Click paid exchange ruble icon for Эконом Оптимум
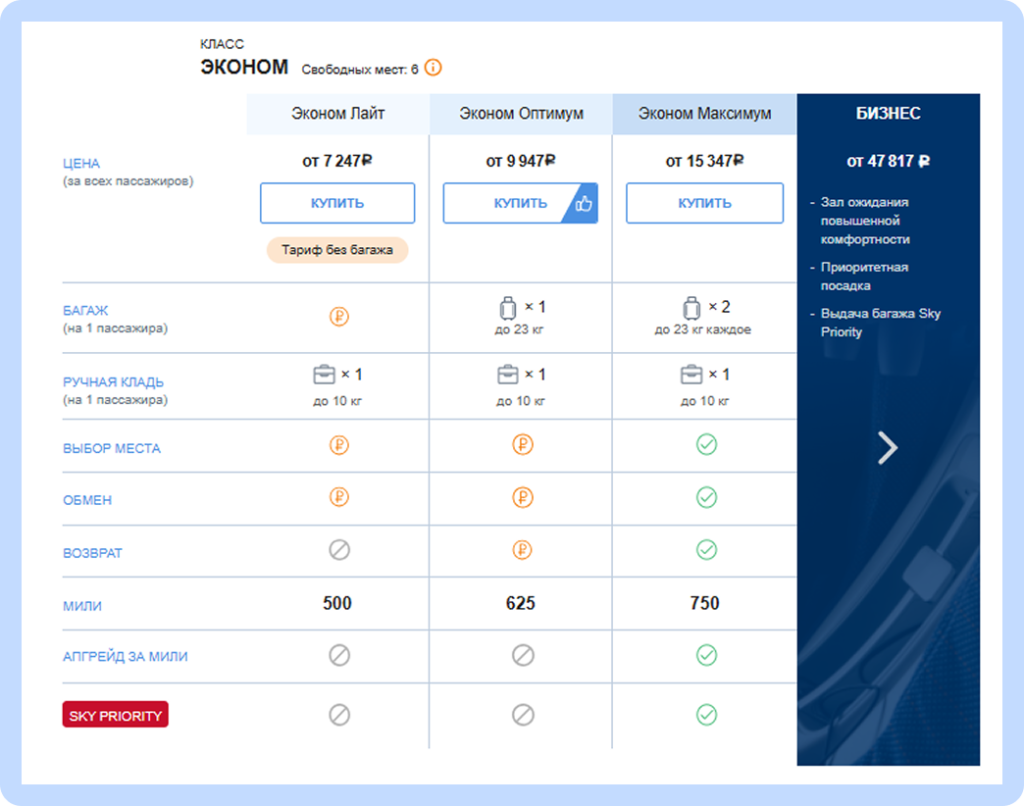Viewport: 1024px width, 806px height. tap(522, 498)
